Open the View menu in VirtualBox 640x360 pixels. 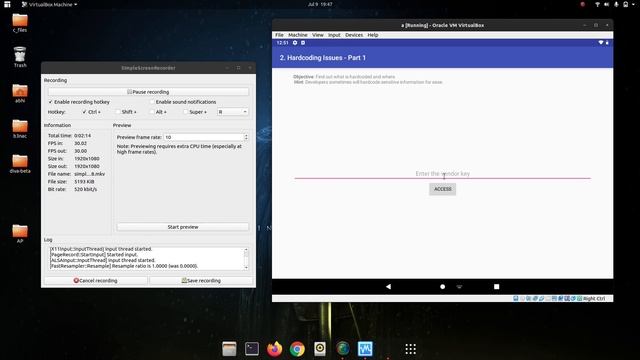click(318, 35)
